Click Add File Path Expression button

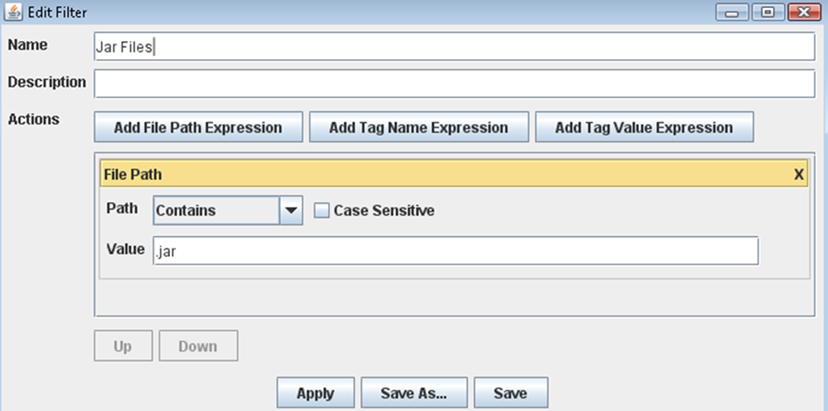click(198, 127)
